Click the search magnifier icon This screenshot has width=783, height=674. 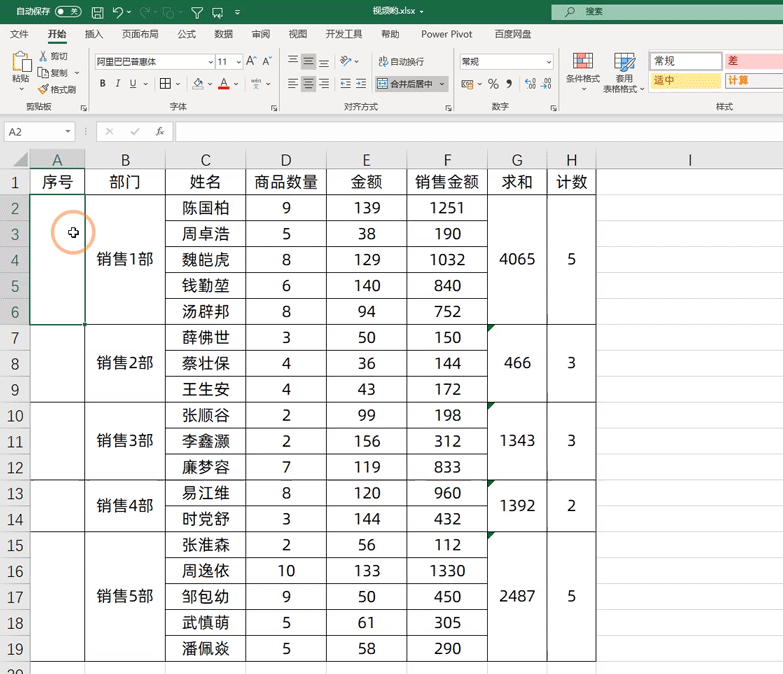[x=570, y=11]
